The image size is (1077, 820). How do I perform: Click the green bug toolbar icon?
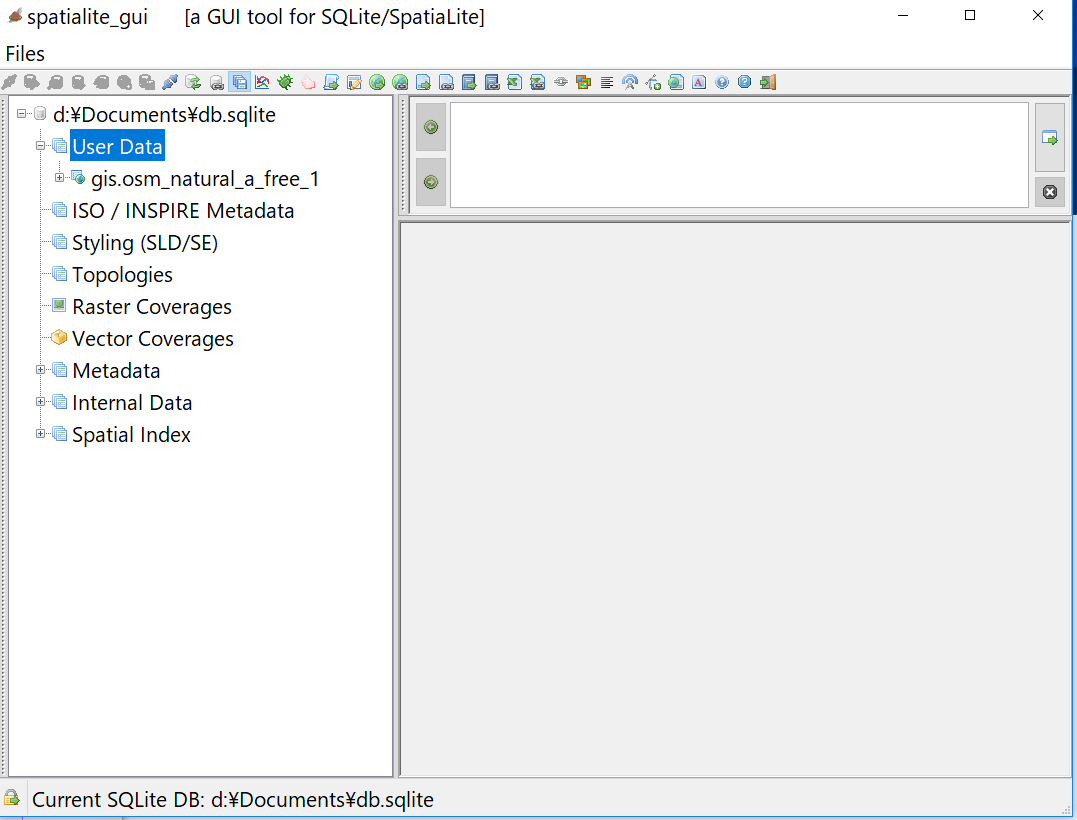click(285, 82)
